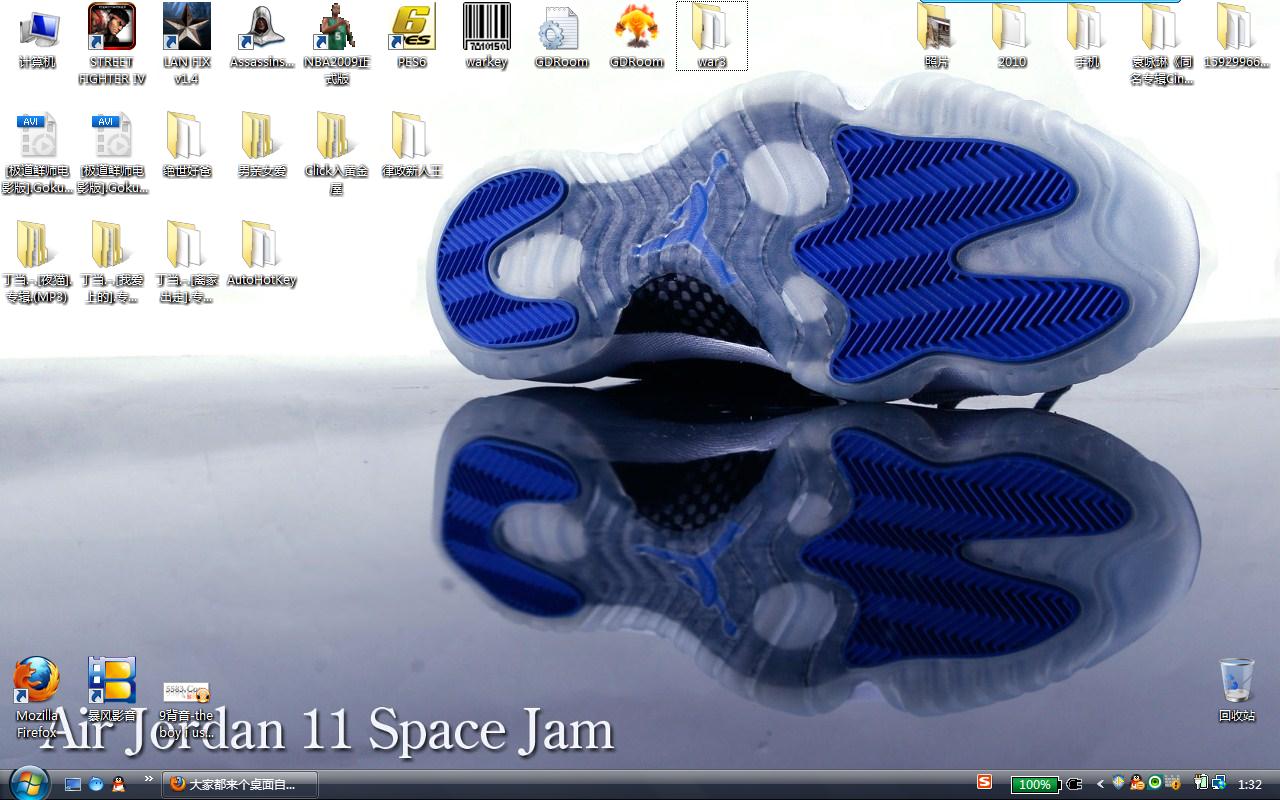Click the 1:32 system clock
Screen dimensions: 1280x800
point(1250,785)
